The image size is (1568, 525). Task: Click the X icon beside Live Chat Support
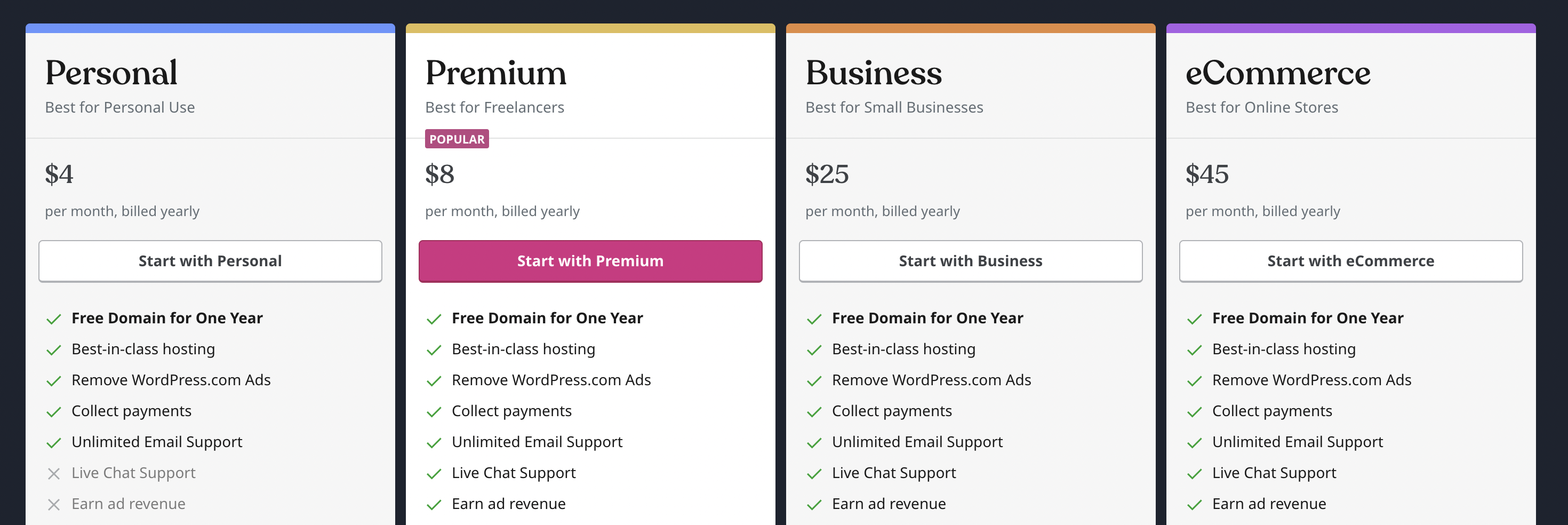53,473
